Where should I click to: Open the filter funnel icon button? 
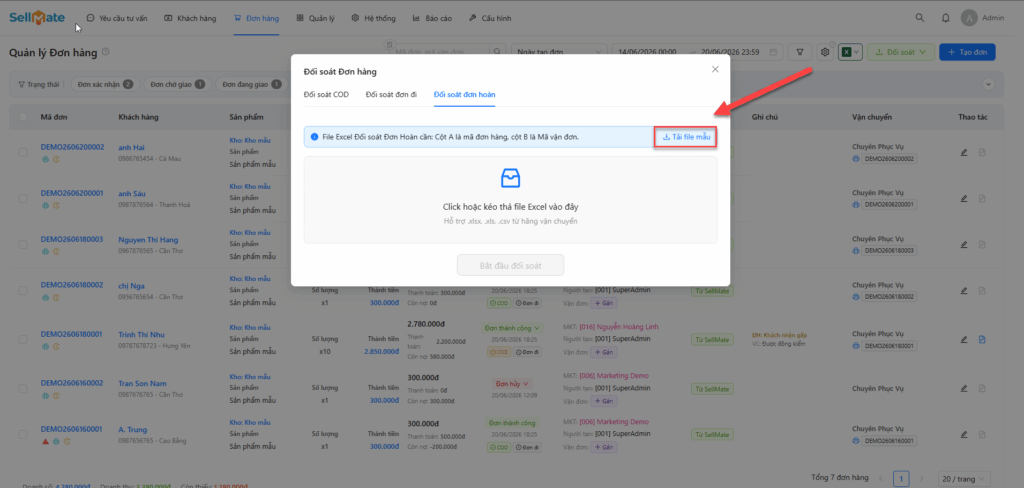pyautogui.click(x=800, y=52)
